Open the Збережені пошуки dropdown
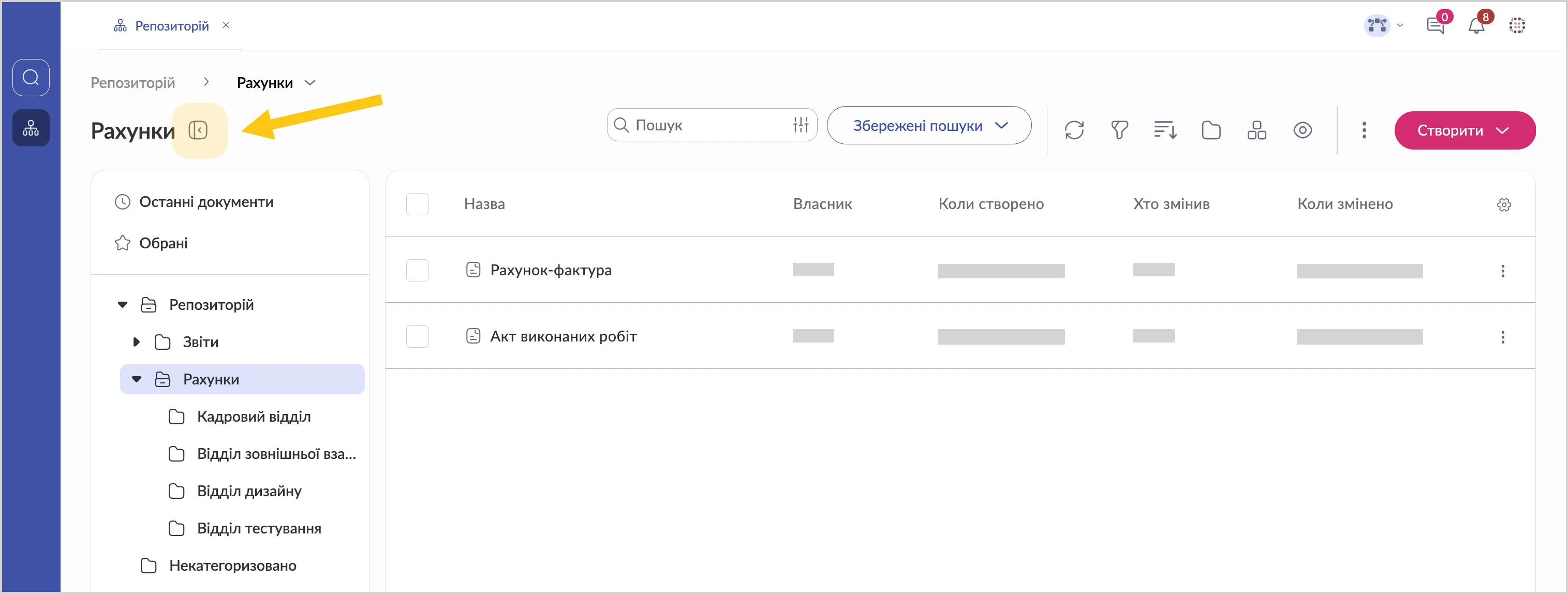Image resolution: width=1568 pixels, height=594 pixels. [929, 125]
